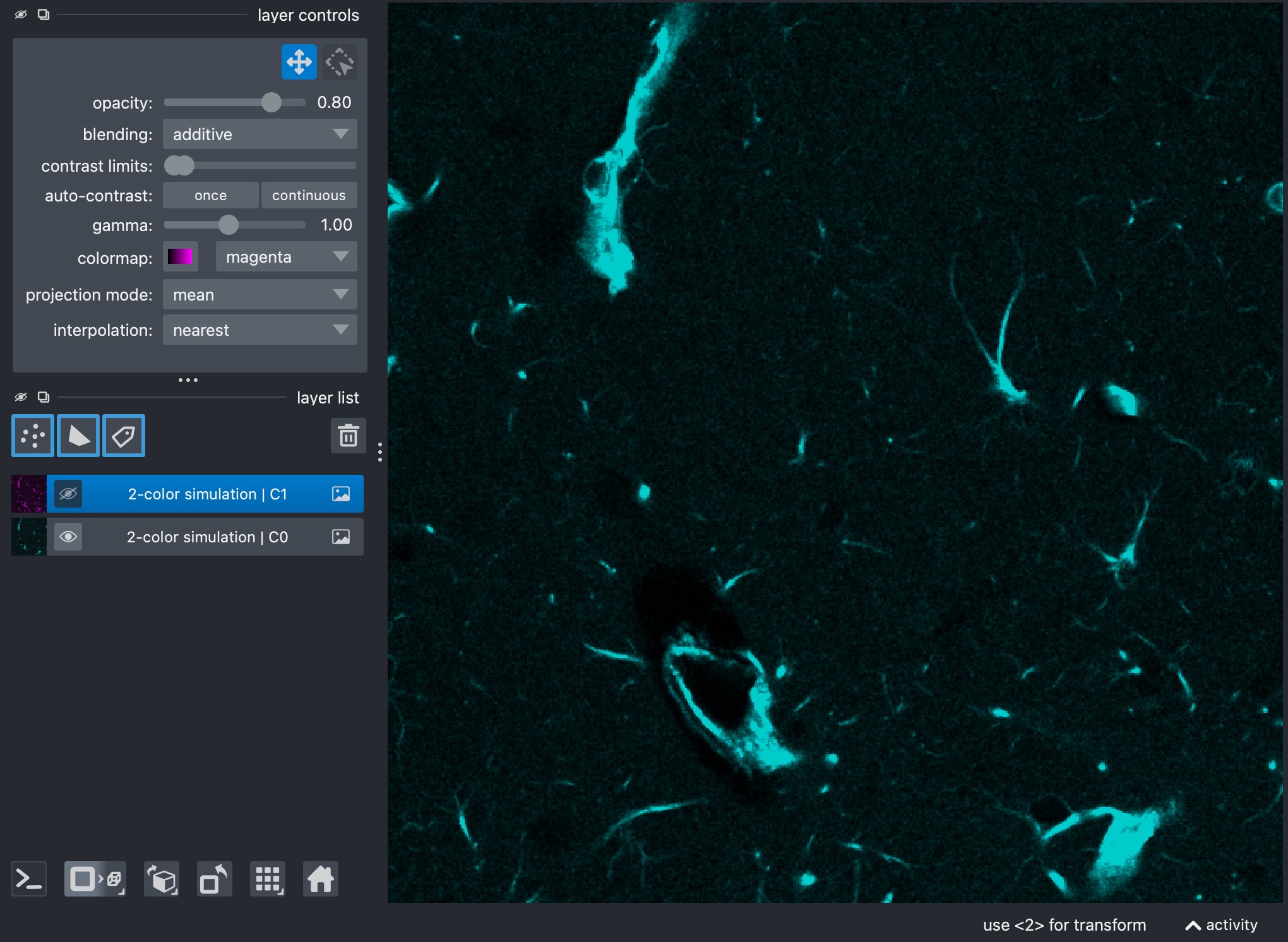Open the console with the terminal icon
1288x942 pixels.
(x=29, y=879)
